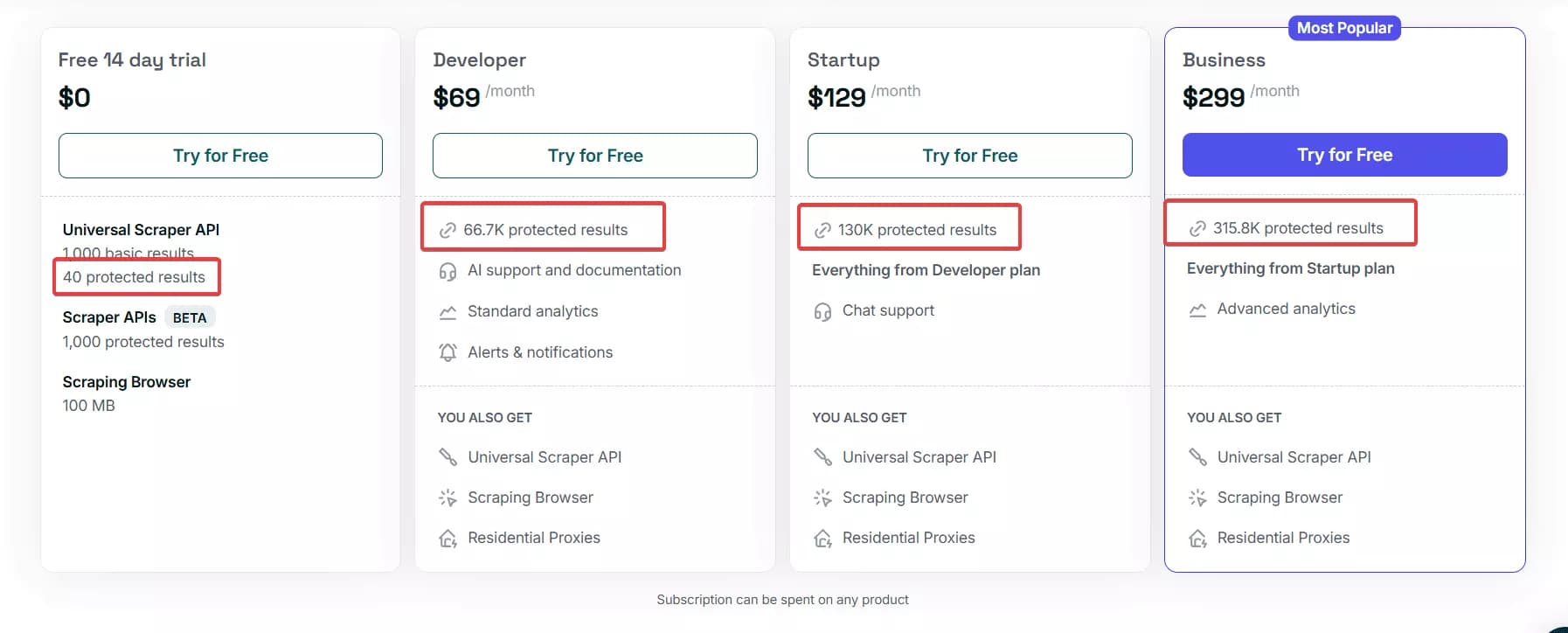This screenshot has width=1568, height=633.
Task: Click the Standard analytics chart icon
Action: (448, 311)
